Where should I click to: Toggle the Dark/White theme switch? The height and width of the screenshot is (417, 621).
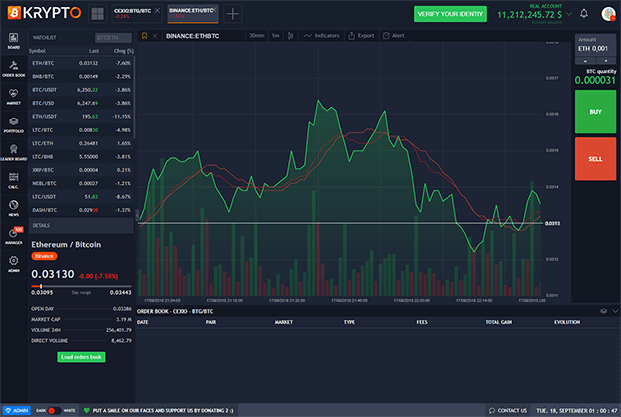tap(55, 411)
